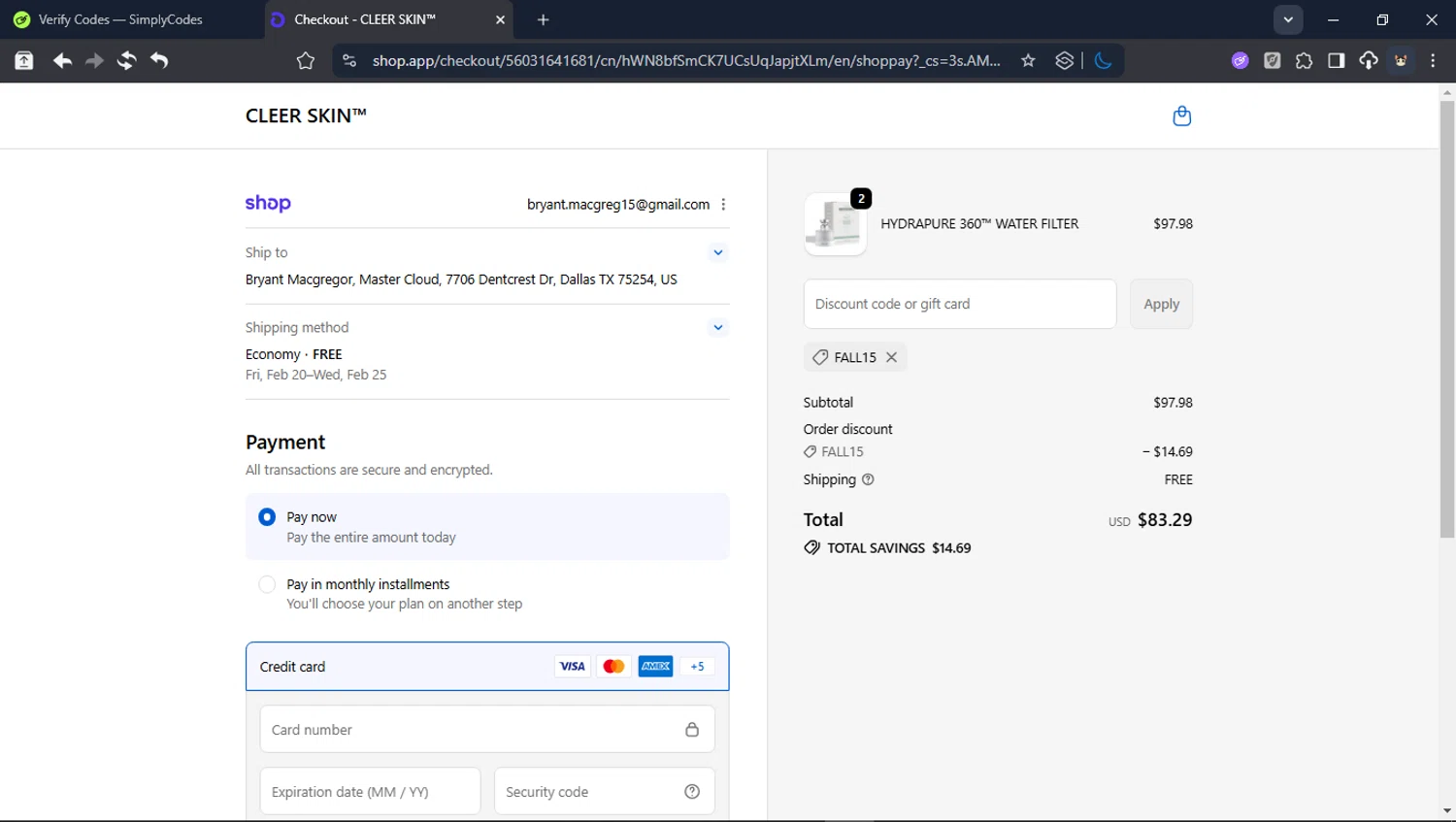
Task: Click the card number lock icon
Action: [692, 729]
